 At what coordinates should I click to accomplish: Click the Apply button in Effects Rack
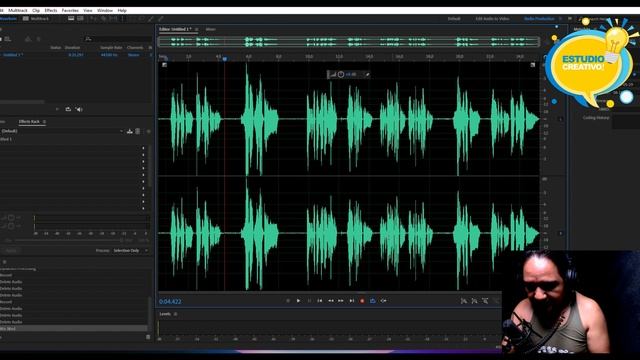pyautogui.click(x=11, y=250)
